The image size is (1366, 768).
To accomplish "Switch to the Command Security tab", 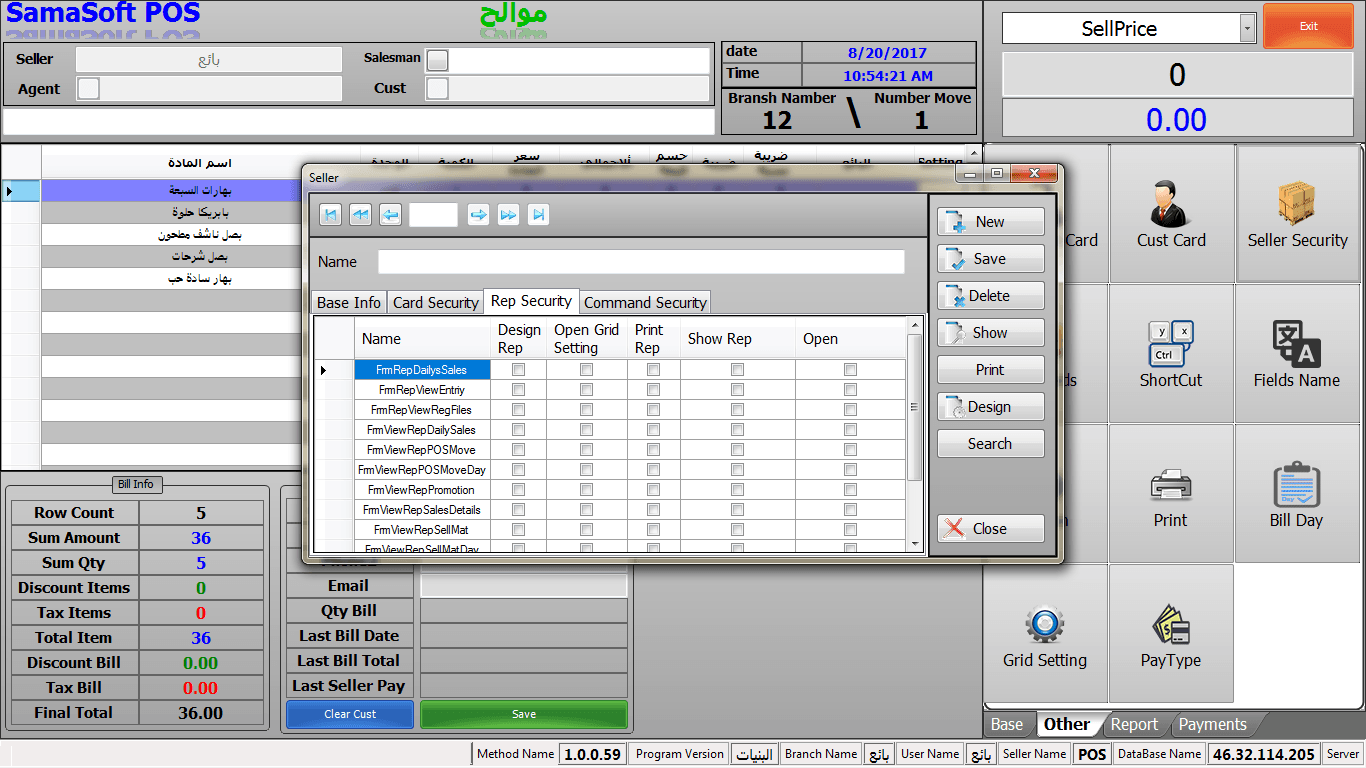I will pos(645,302).
